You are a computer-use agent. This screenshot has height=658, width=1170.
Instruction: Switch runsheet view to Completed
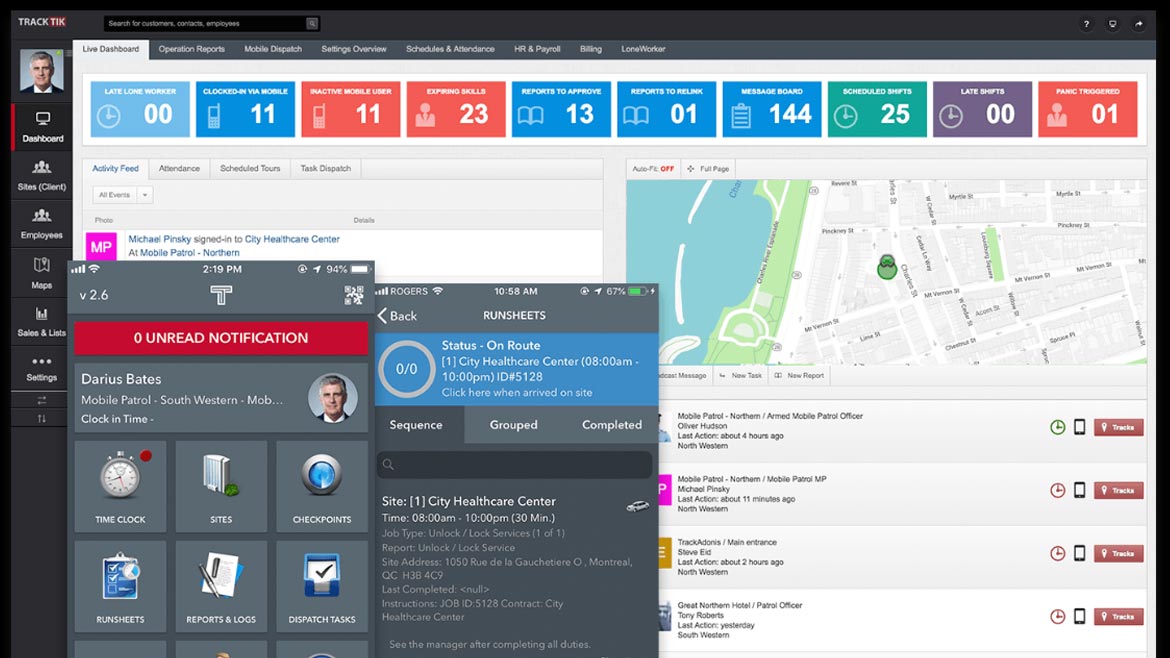[x=611, y=425]
